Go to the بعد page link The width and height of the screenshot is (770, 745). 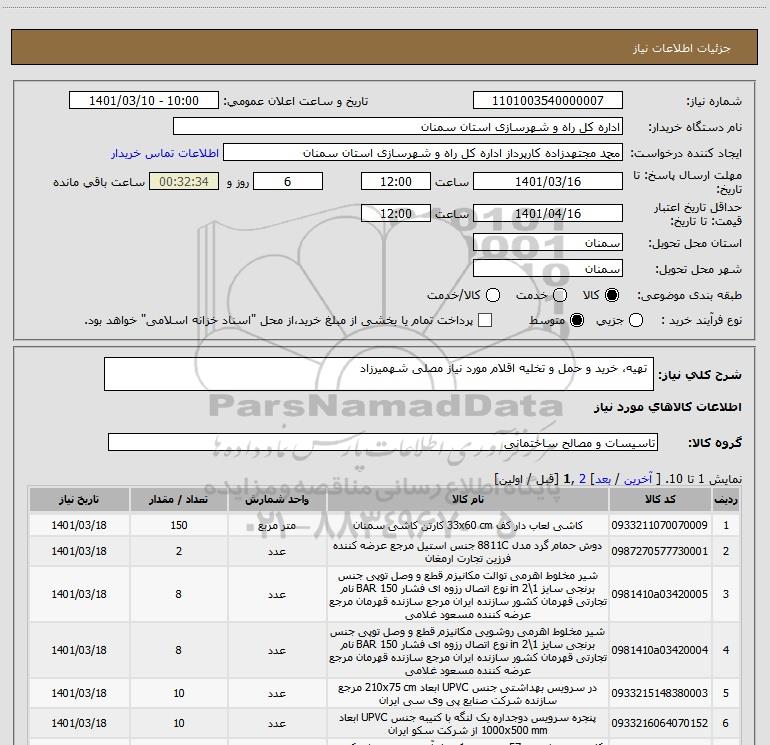(x=602, y=479)
